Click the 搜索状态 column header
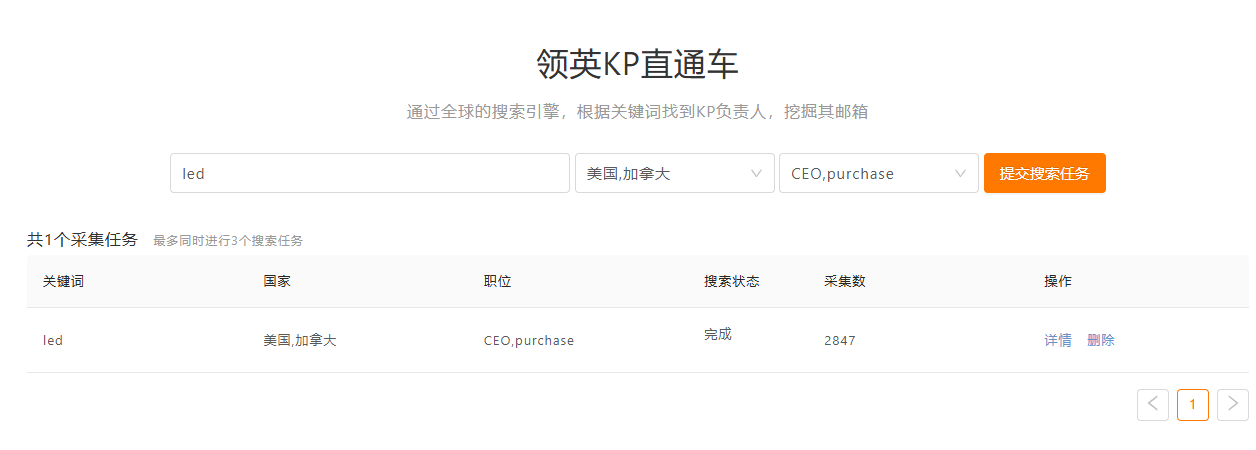1256x450 pixels. (x=732, y=281)
